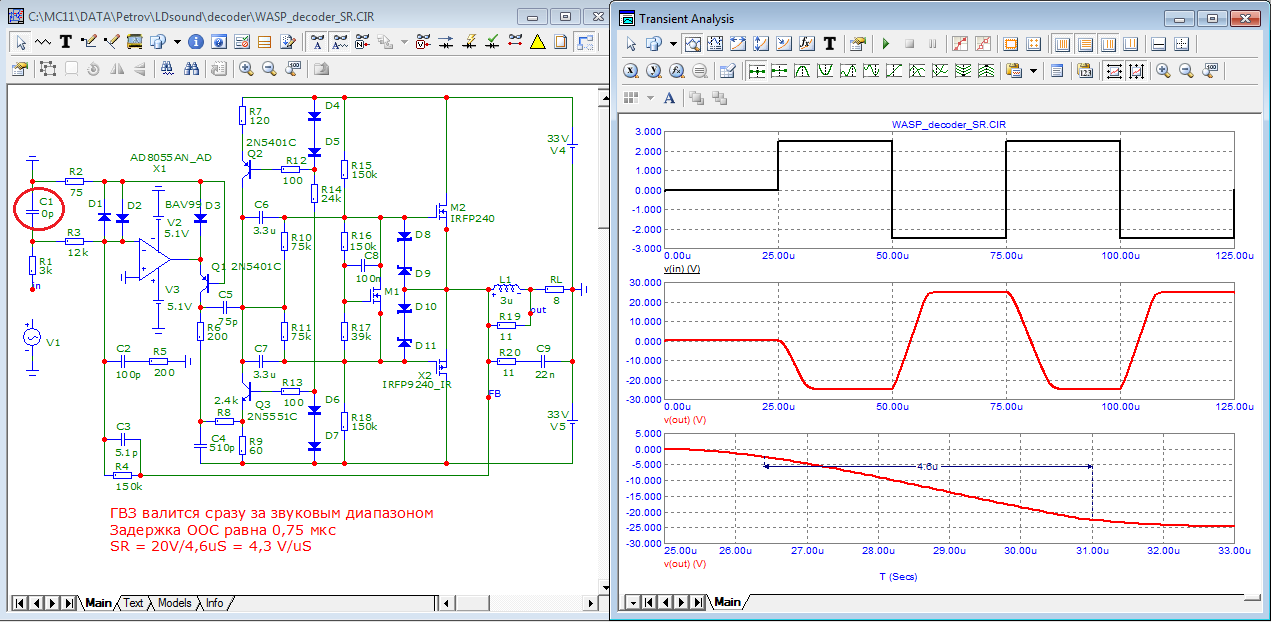Toggle node voltages display (V glasses icon)
1271x623 pixels.
point(422,42)
